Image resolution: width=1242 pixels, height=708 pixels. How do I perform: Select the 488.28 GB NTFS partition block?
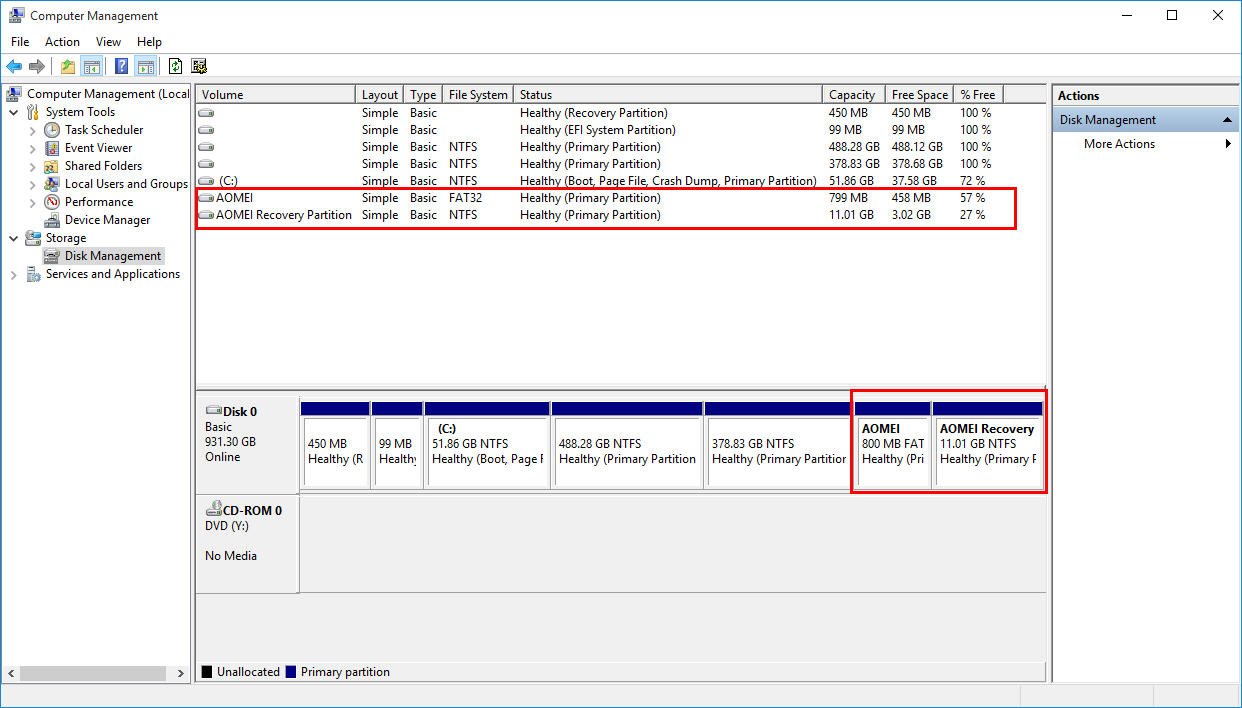click(627, 451)
